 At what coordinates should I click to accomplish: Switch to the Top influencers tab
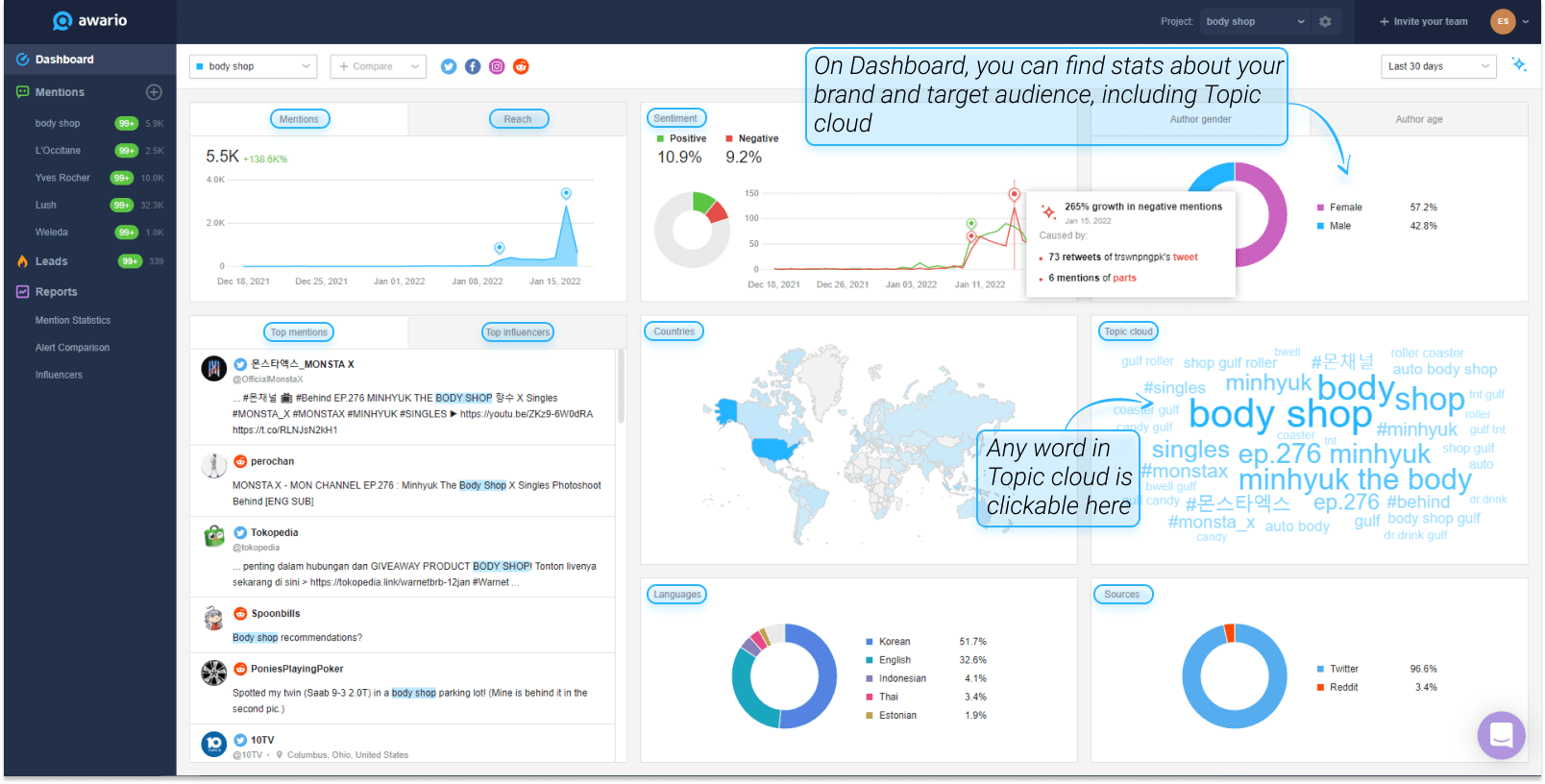pyautogui.click(x=518, y=332)
